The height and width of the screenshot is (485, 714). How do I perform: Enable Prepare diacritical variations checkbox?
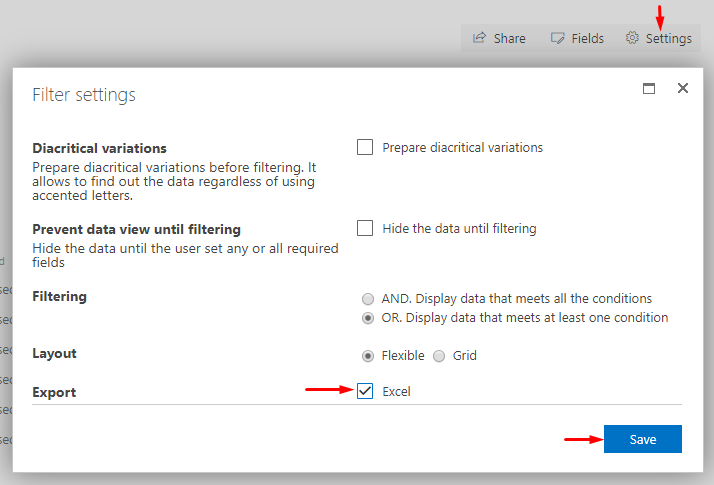click(x=365, y=147)
